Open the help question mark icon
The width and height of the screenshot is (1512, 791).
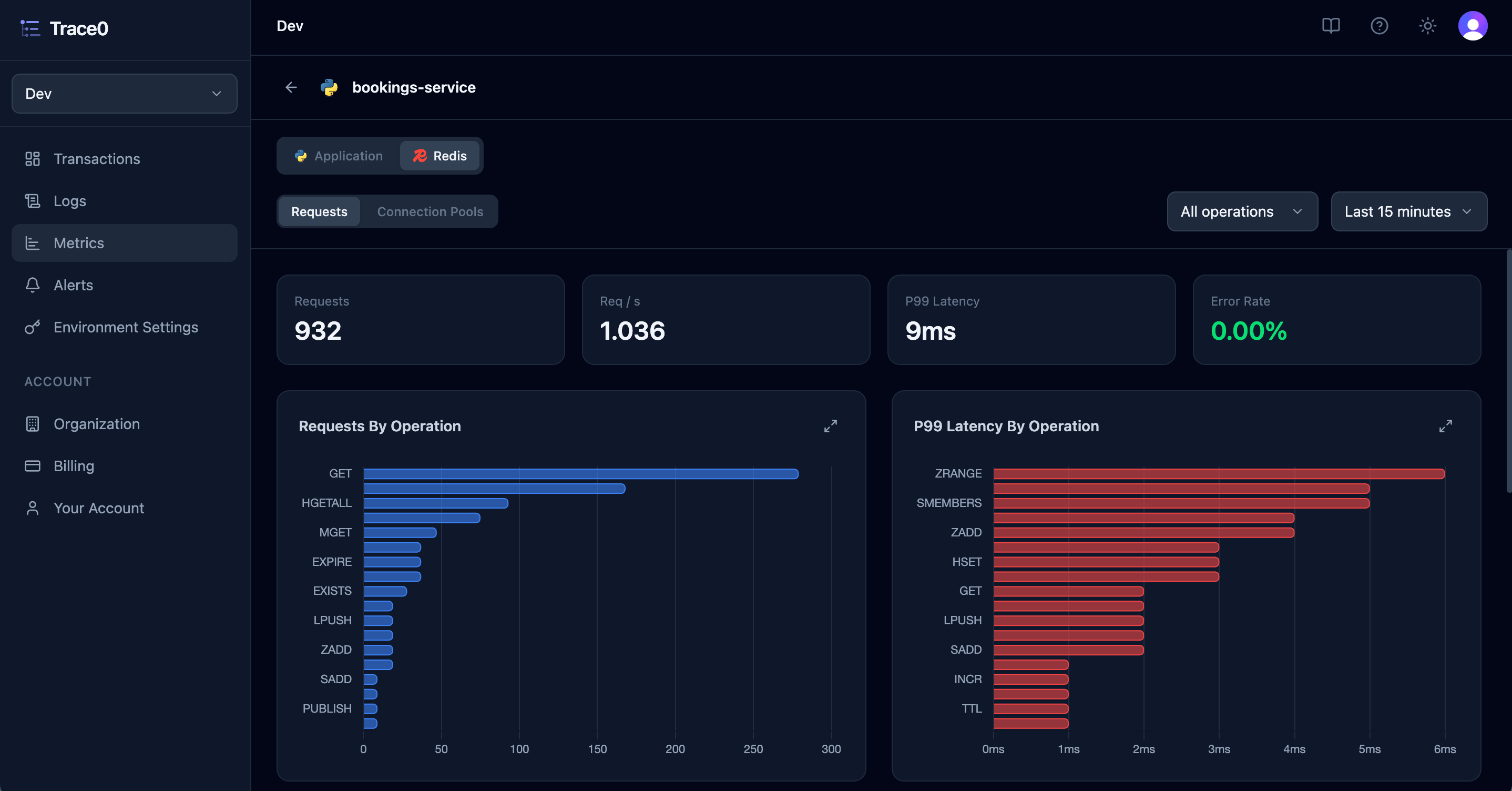[1379, 26]
